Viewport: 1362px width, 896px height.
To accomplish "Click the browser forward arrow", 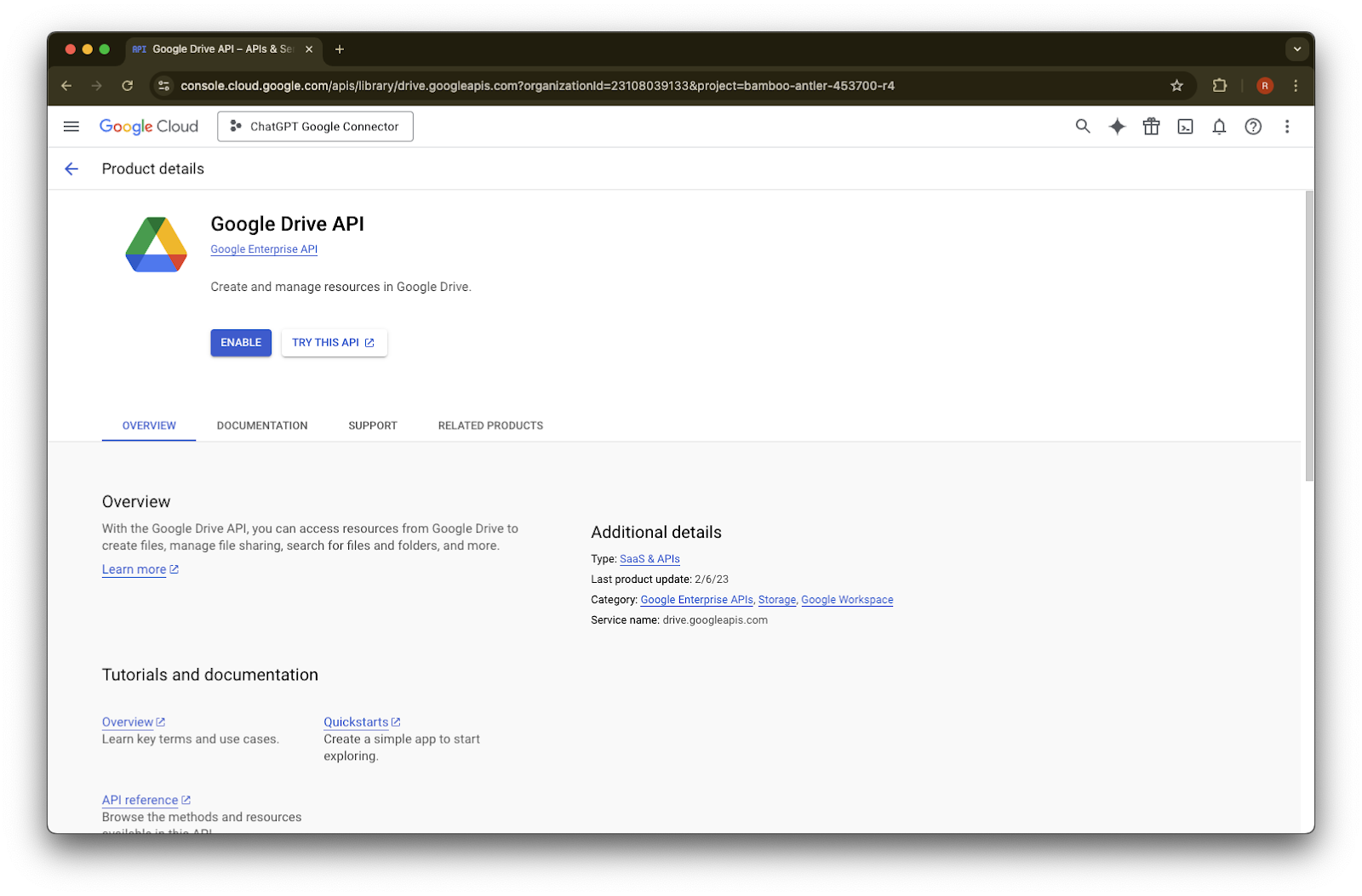I will click(x=97, y=86).
